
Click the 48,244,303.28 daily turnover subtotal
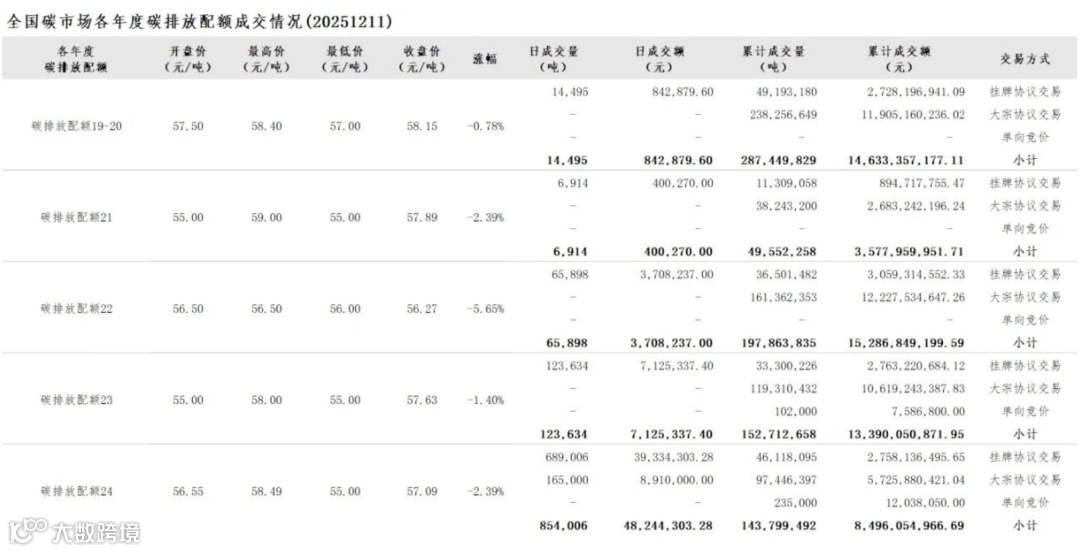tap(668, 525)
